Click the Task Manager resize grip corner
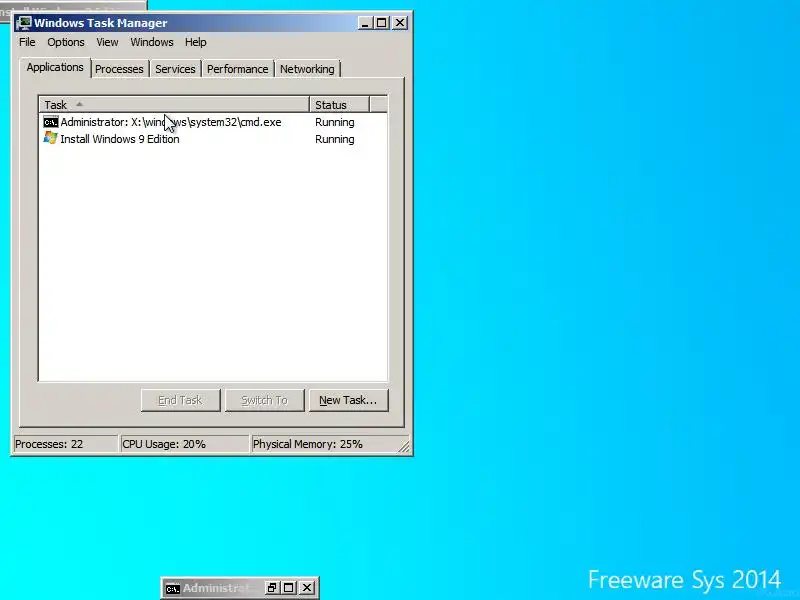The height and width of the screenshot is (600, 800). coord(404,446)
